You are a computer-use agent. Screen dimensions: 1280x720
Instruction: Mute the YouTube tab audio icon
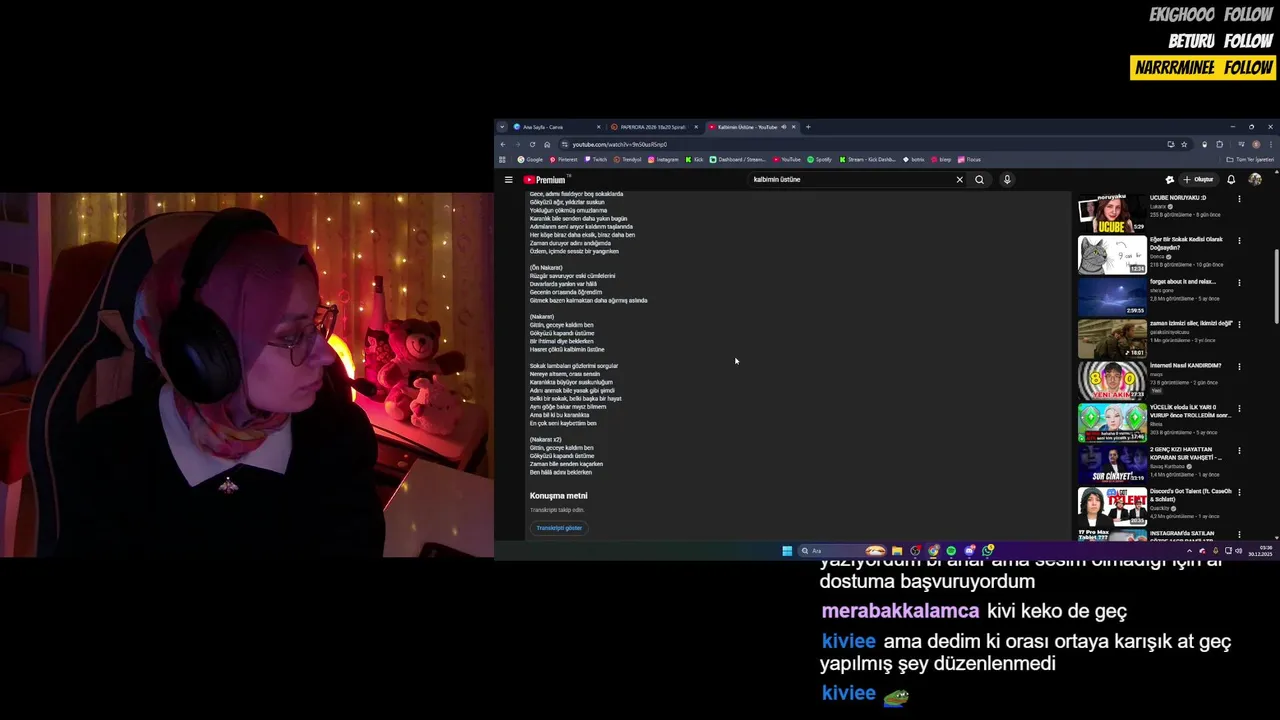point(784,127)
